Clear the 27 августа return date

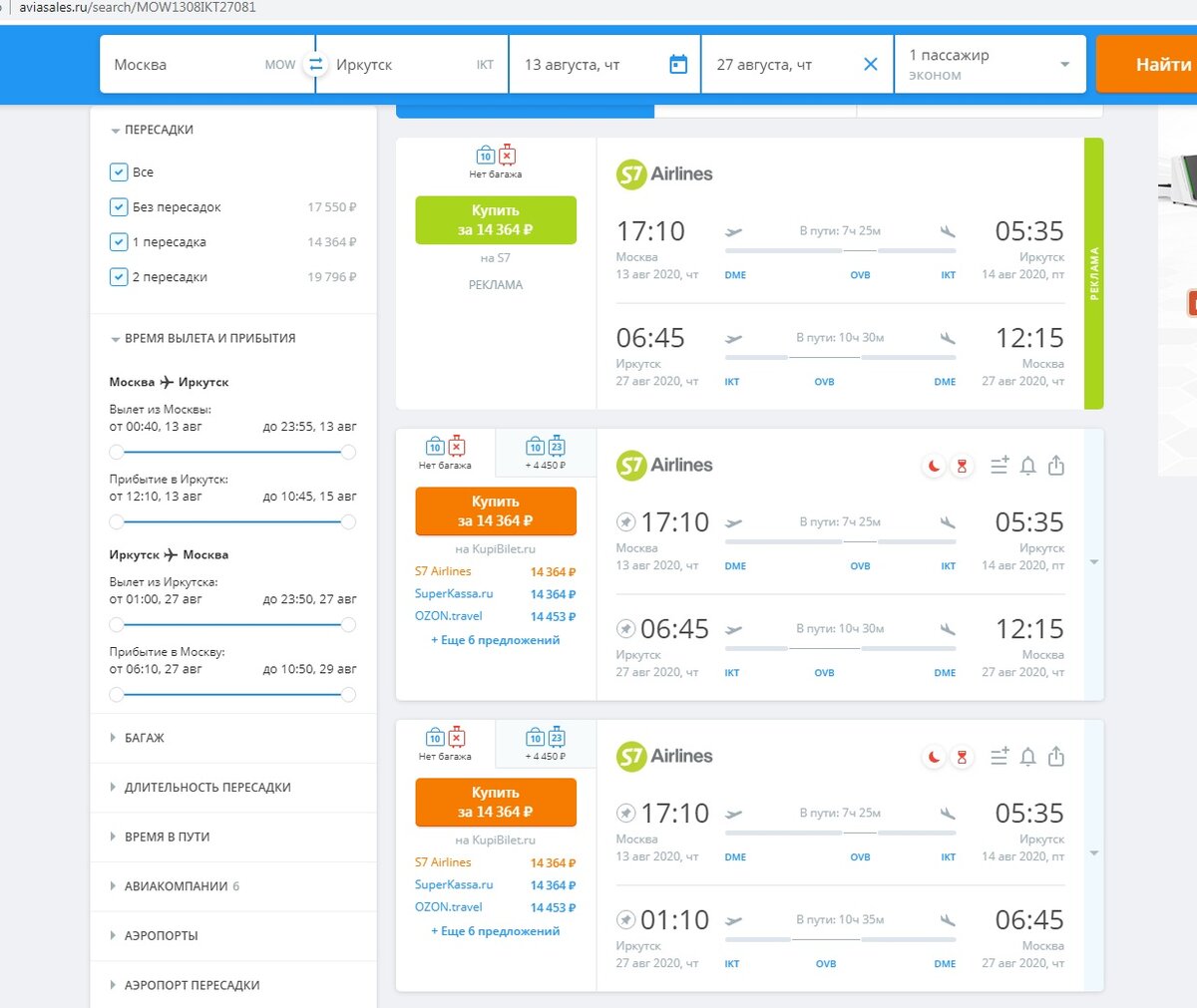point(871,65)
